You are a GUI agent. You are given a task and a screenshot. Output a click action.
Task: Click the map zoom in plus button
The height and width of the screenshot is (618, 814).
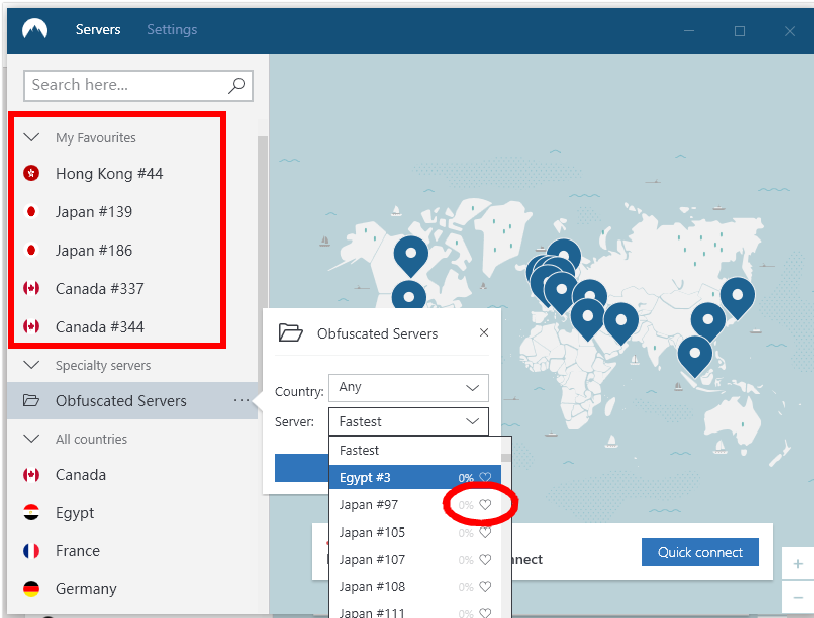(797, 564)
